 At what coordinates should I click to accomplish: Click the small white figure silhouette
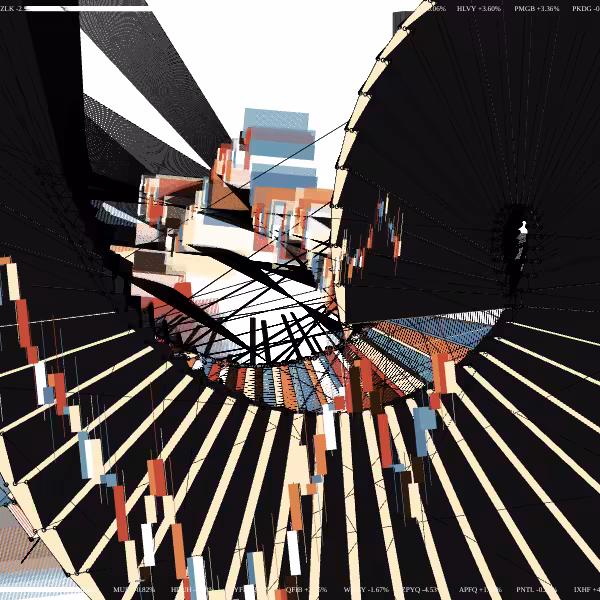pos(522,229)
